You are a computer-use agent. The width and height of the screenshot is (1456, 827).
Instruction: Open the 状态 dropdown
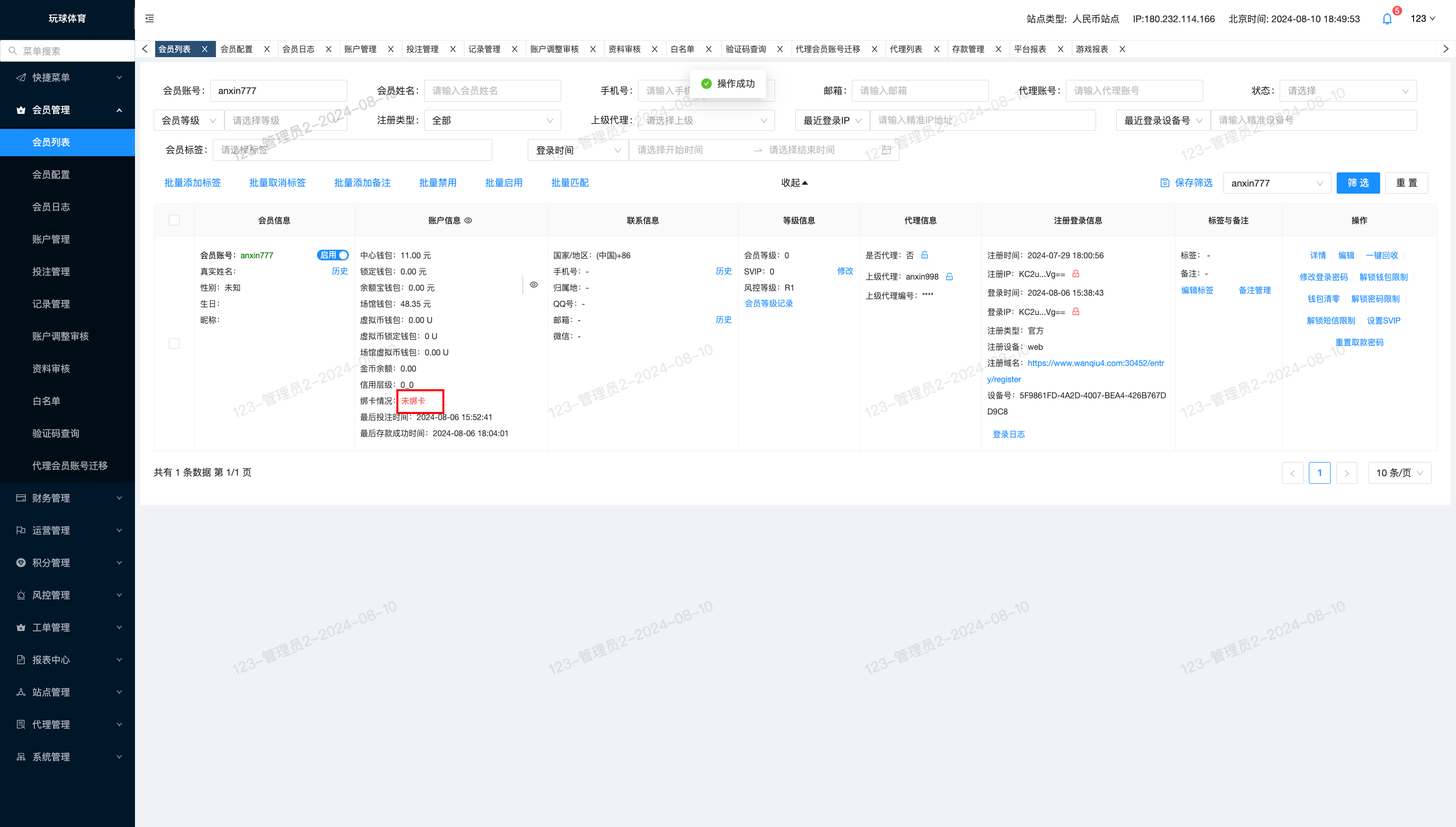click(x=1347, y=91)
